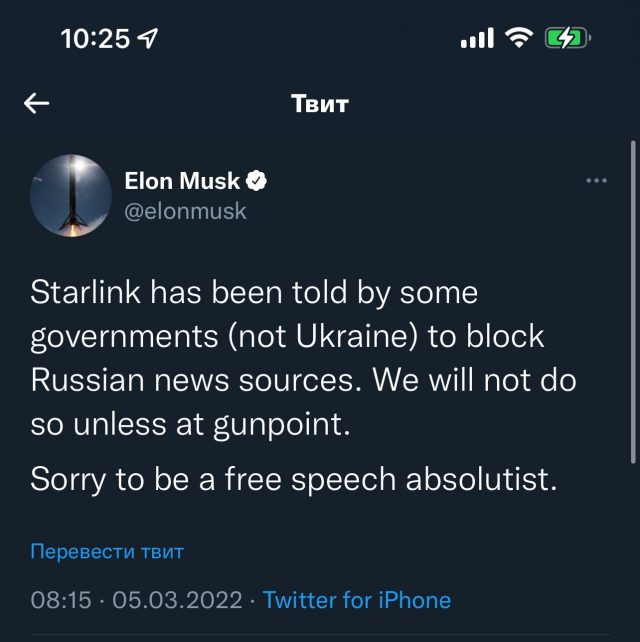Tap the Твит header title
The height and width of the screenshot is (642, 640).
pyautogui.click(x=319, y=104)
